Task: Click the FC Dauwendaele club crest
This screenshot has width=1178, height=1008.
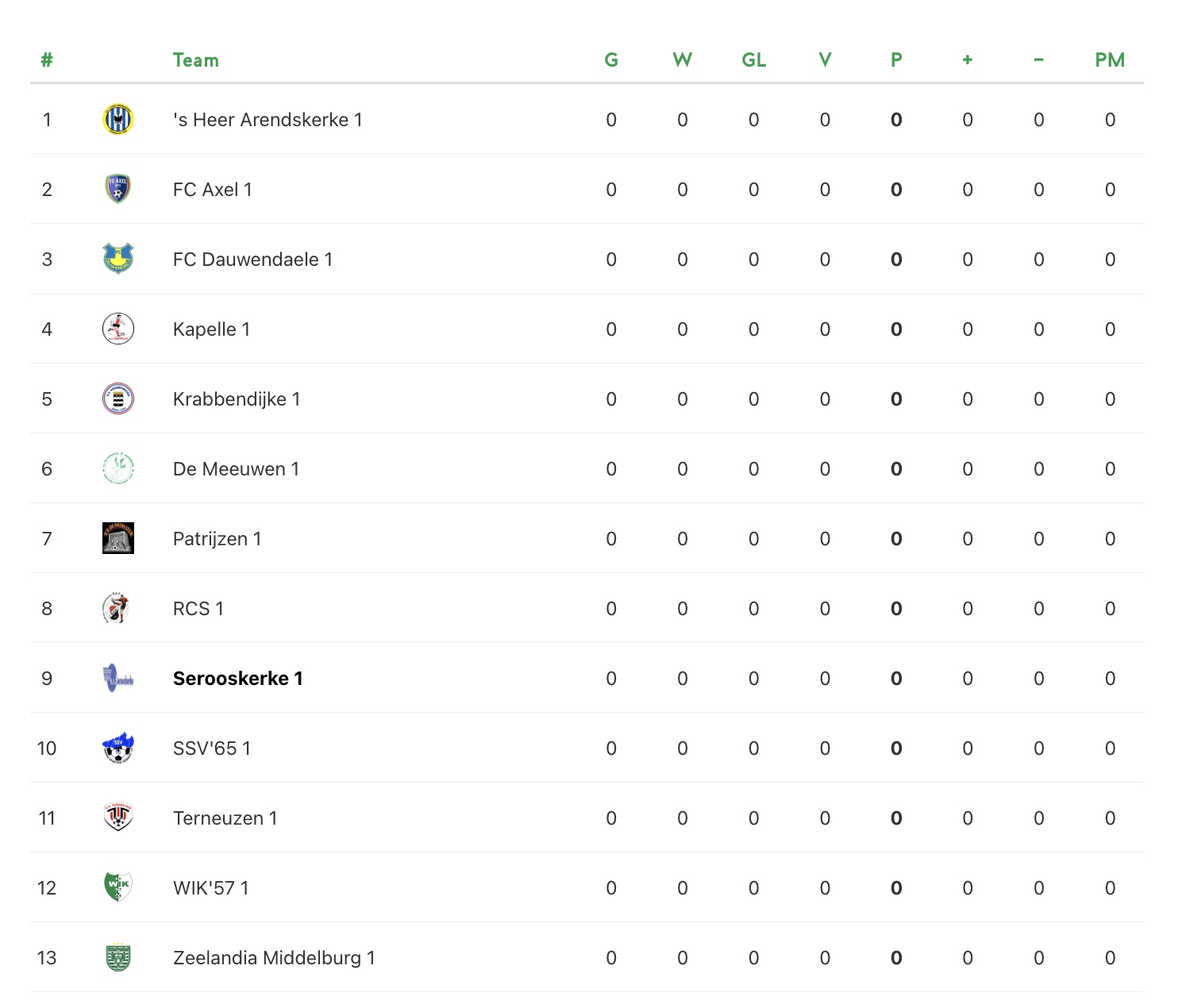Action: pos(118,260)
